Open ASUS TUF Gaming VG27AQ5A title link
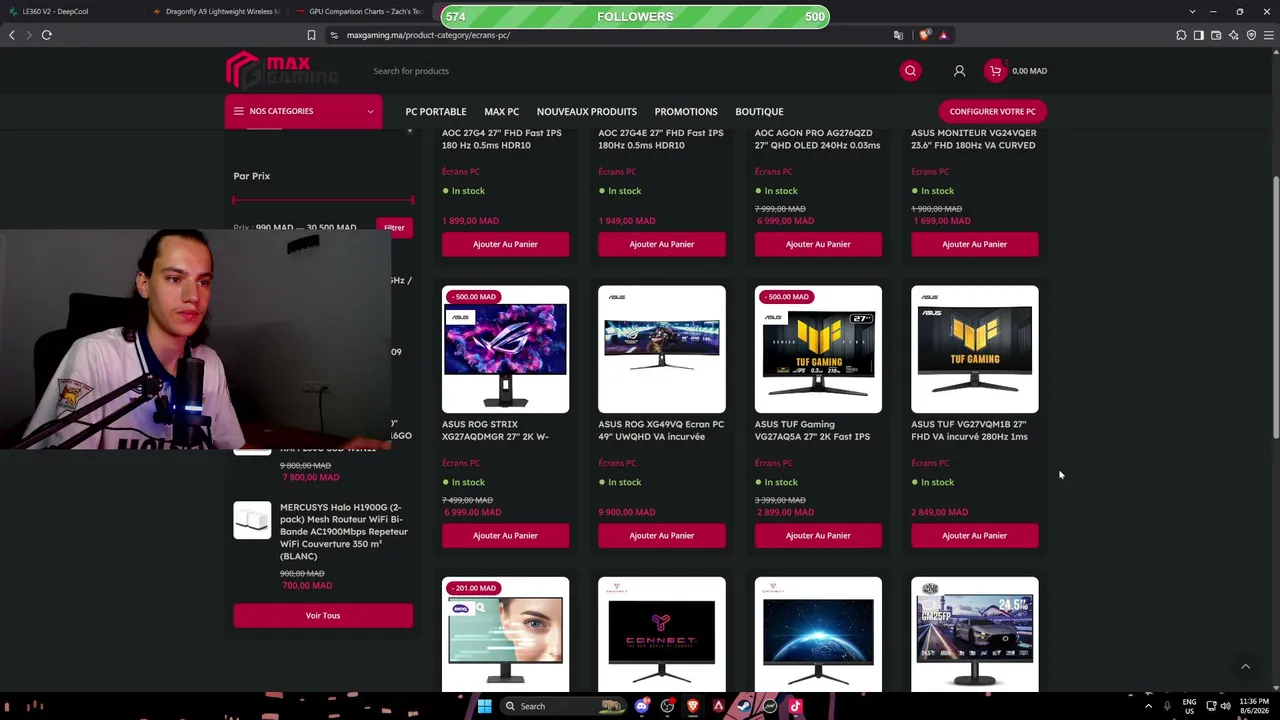This screenshot has height=720, width=1280. tap(812, 430)
